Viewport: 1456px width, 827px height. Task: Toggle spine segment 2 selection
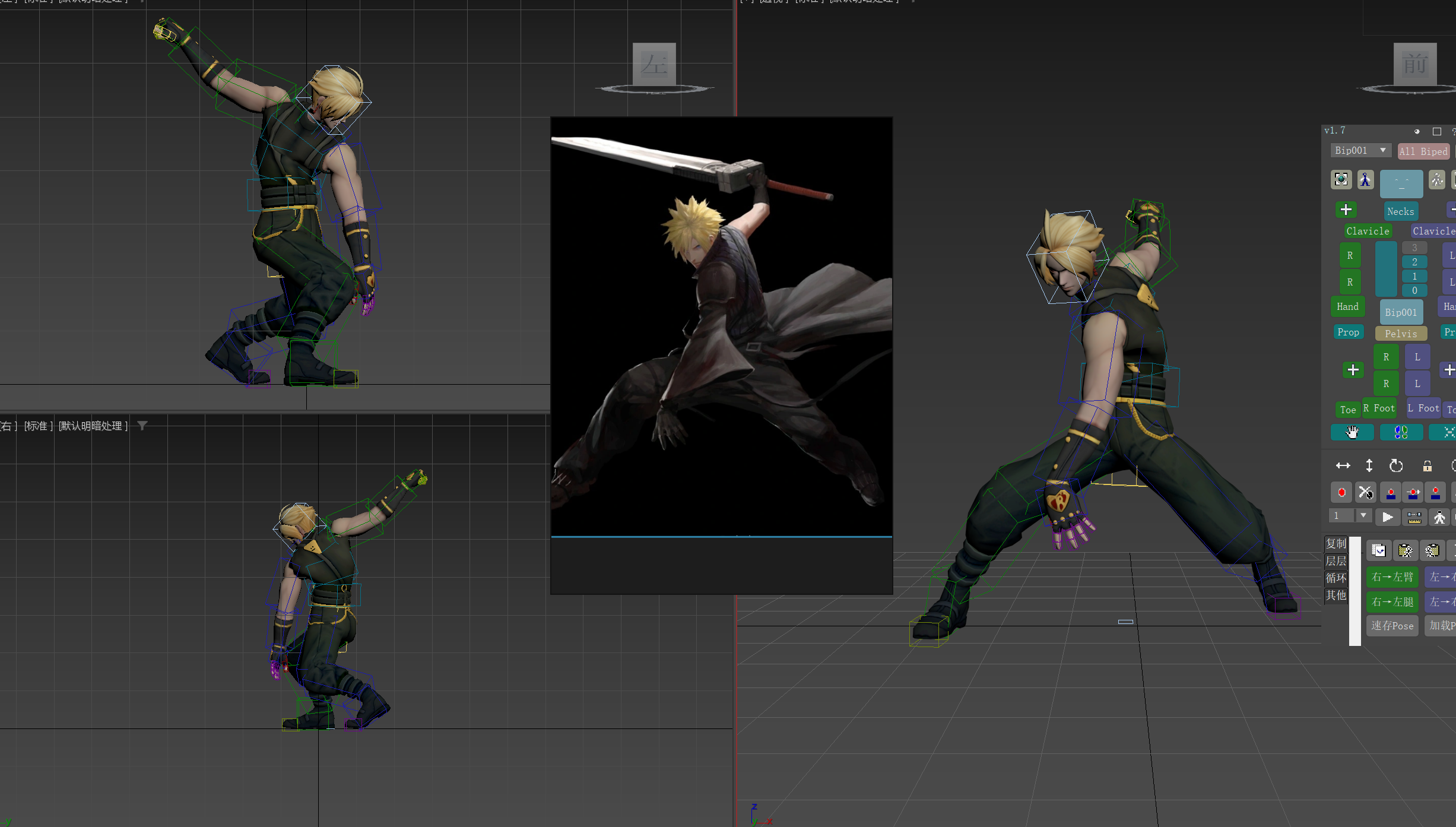pos(1414,262)
